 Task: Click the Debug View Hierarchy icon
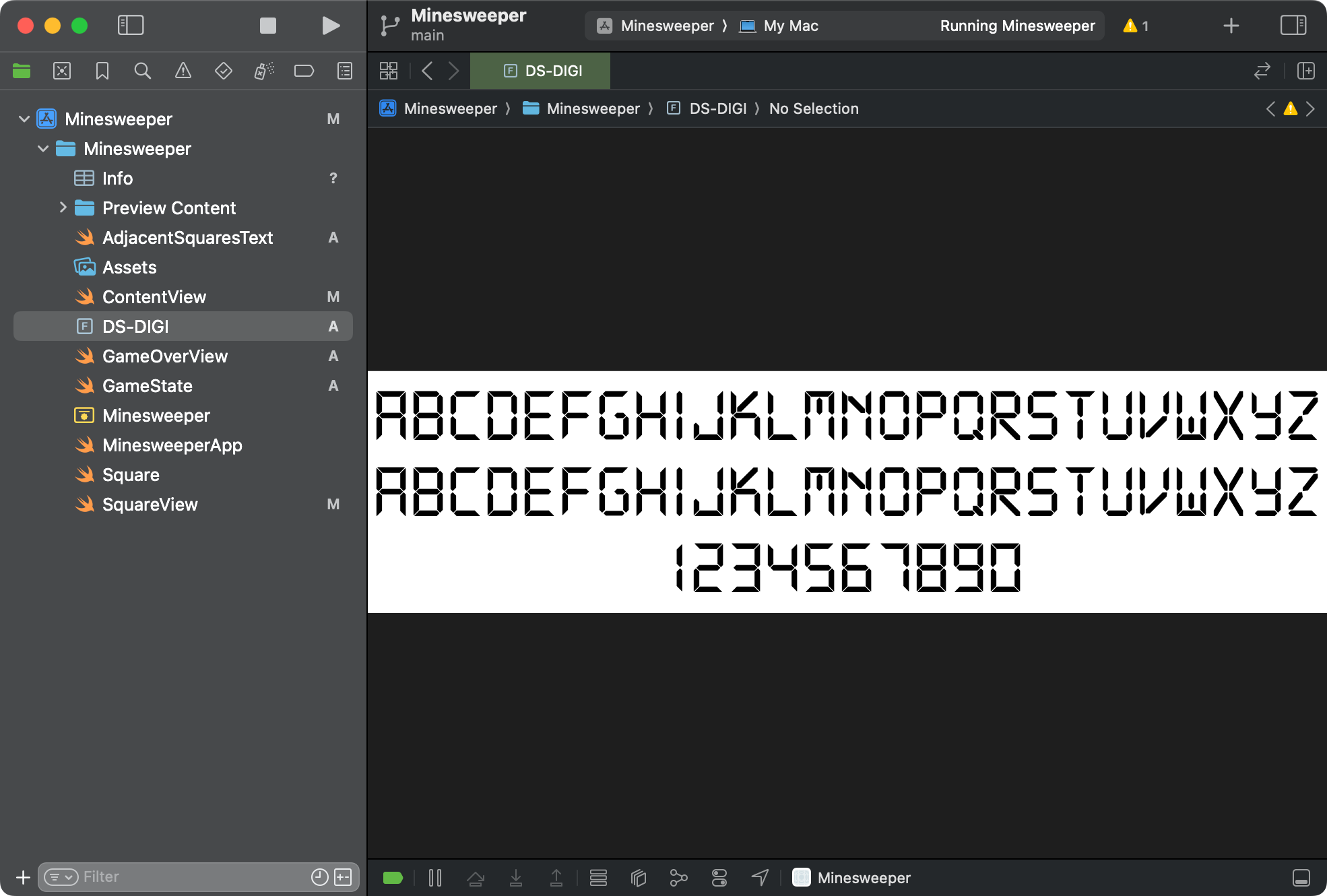click(x=638, y=877)
